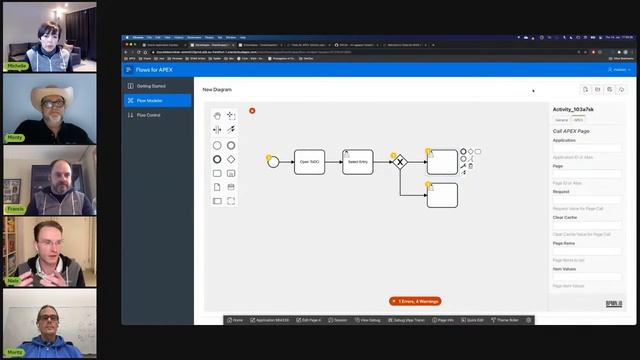
Task: Click View Debug in developer toolbar
Action: 368,320
